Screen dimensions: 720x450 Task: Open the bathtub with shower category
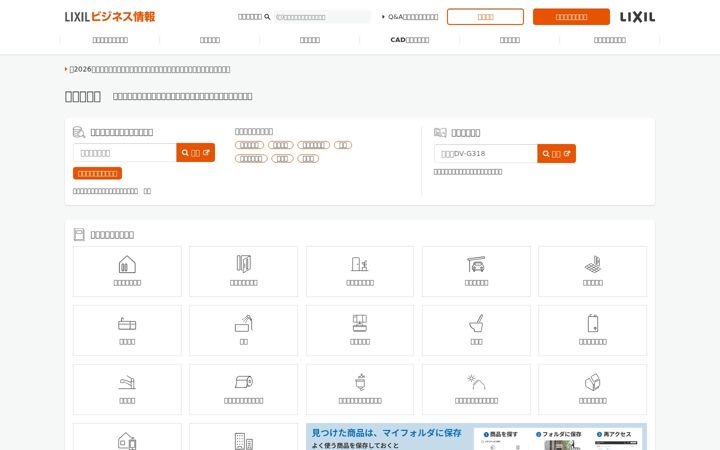coord(243,330)
